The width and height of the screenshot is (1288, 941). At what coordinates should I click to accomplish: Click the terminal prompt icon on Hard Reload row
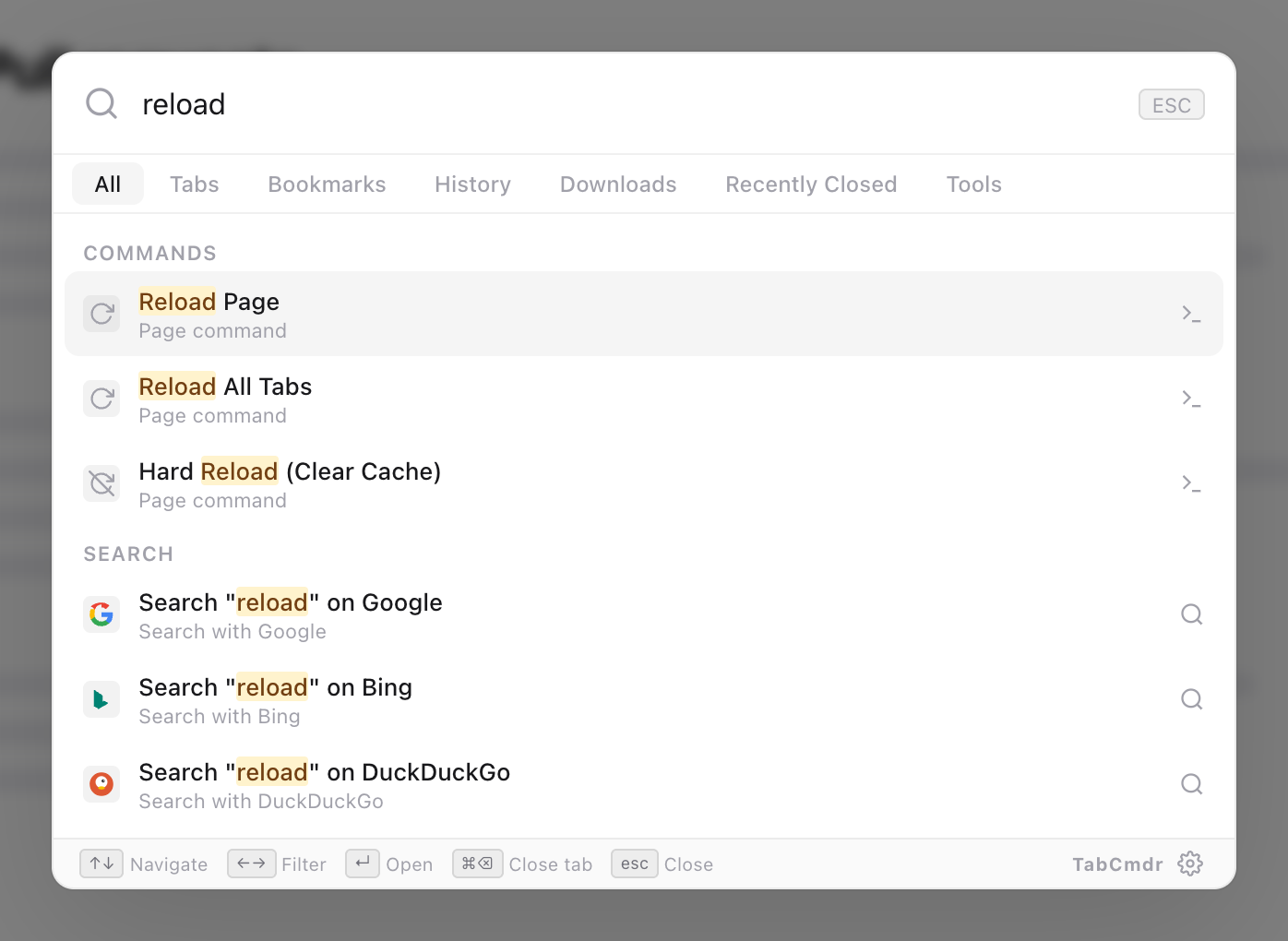click(1191, 483)
